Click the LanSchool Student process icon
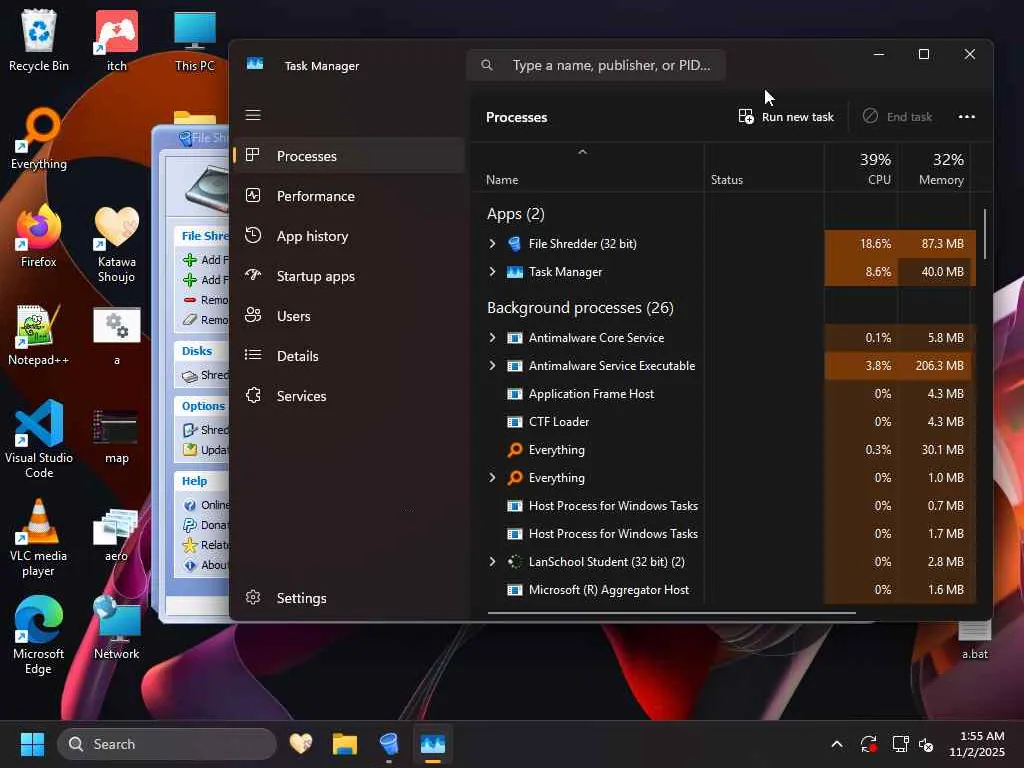 coord(515,562)
